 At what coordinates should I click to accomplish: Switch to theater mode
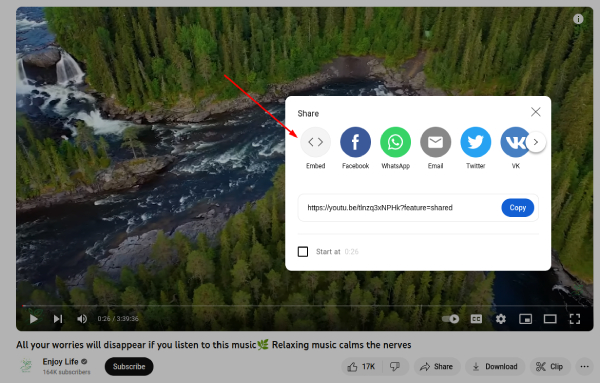[550, 319]
